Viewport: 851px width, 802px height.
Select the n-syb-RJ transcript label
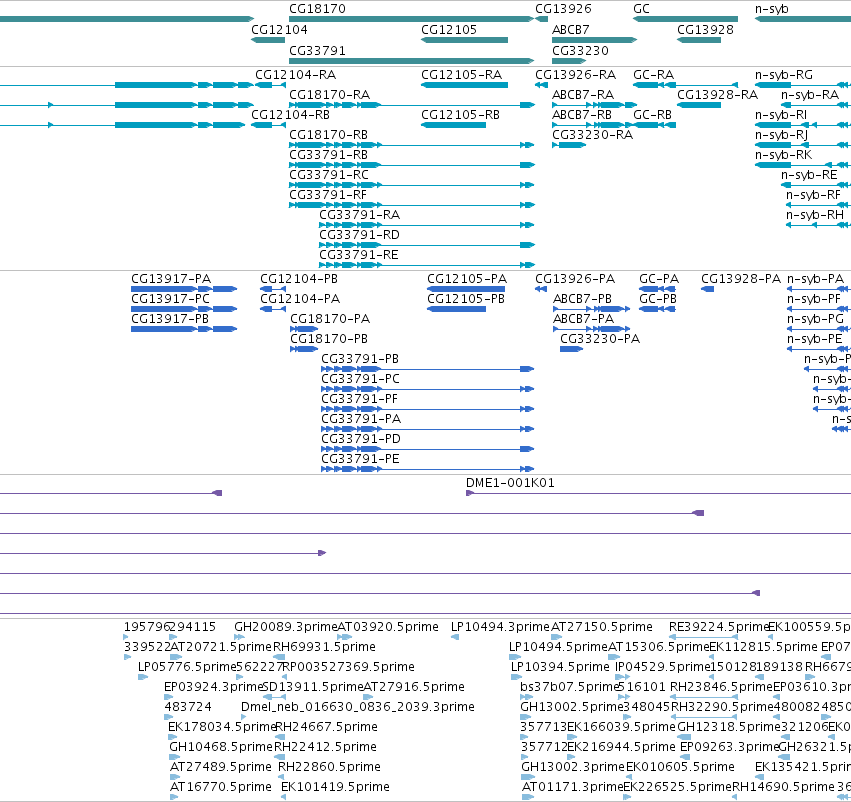point(782,135)
